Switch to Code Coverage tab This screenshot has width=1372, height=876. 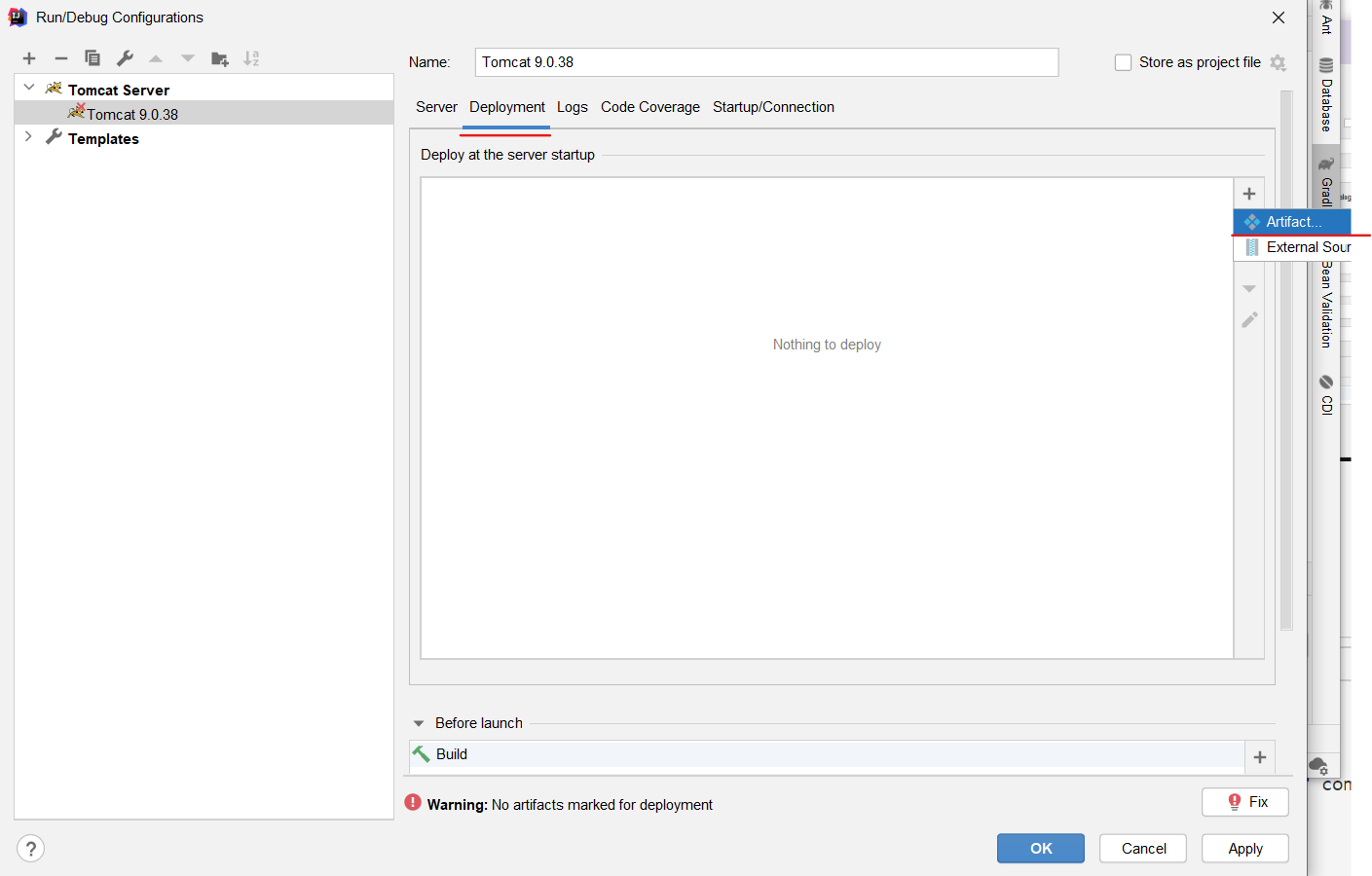coord(650,107)
